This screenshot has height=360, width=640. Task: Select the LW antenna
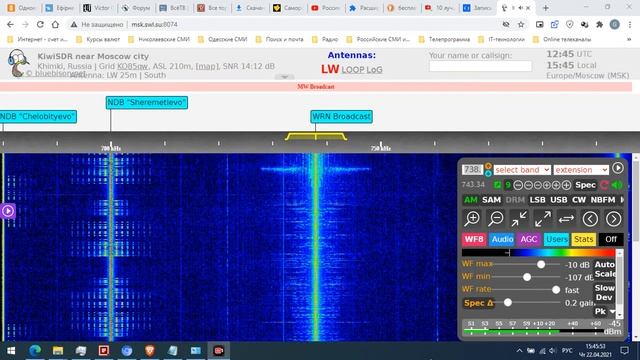coord(330,69)
